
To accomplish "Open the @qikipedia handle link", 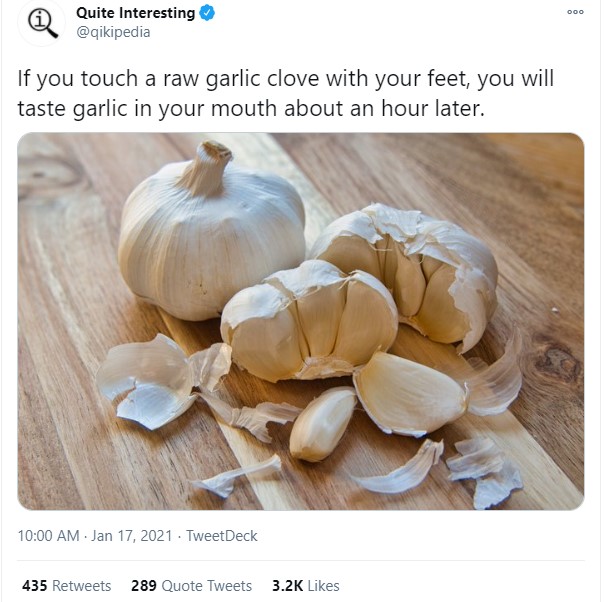I will (113, 32).
